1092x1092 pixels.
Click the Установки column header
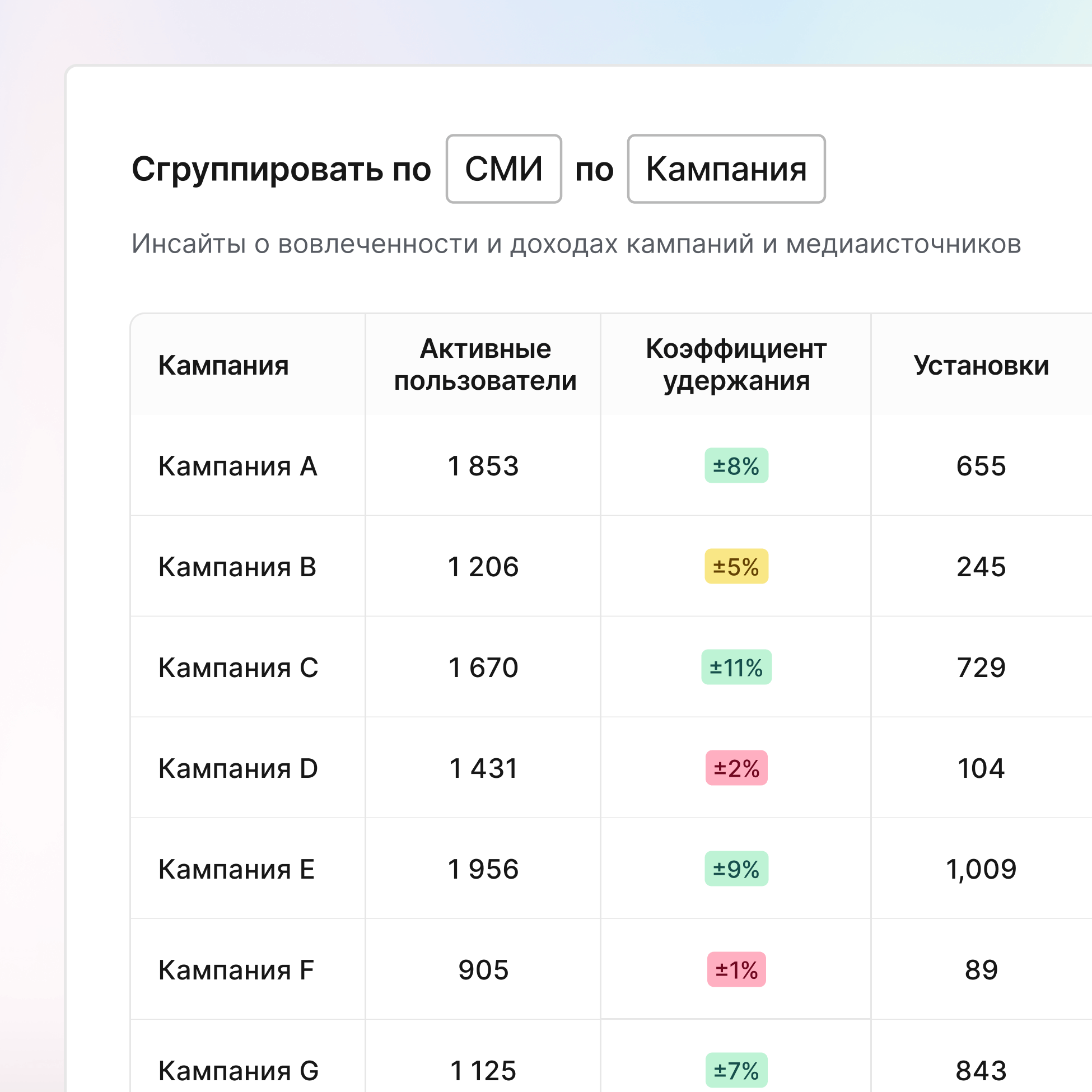click(x=981, y=365)
